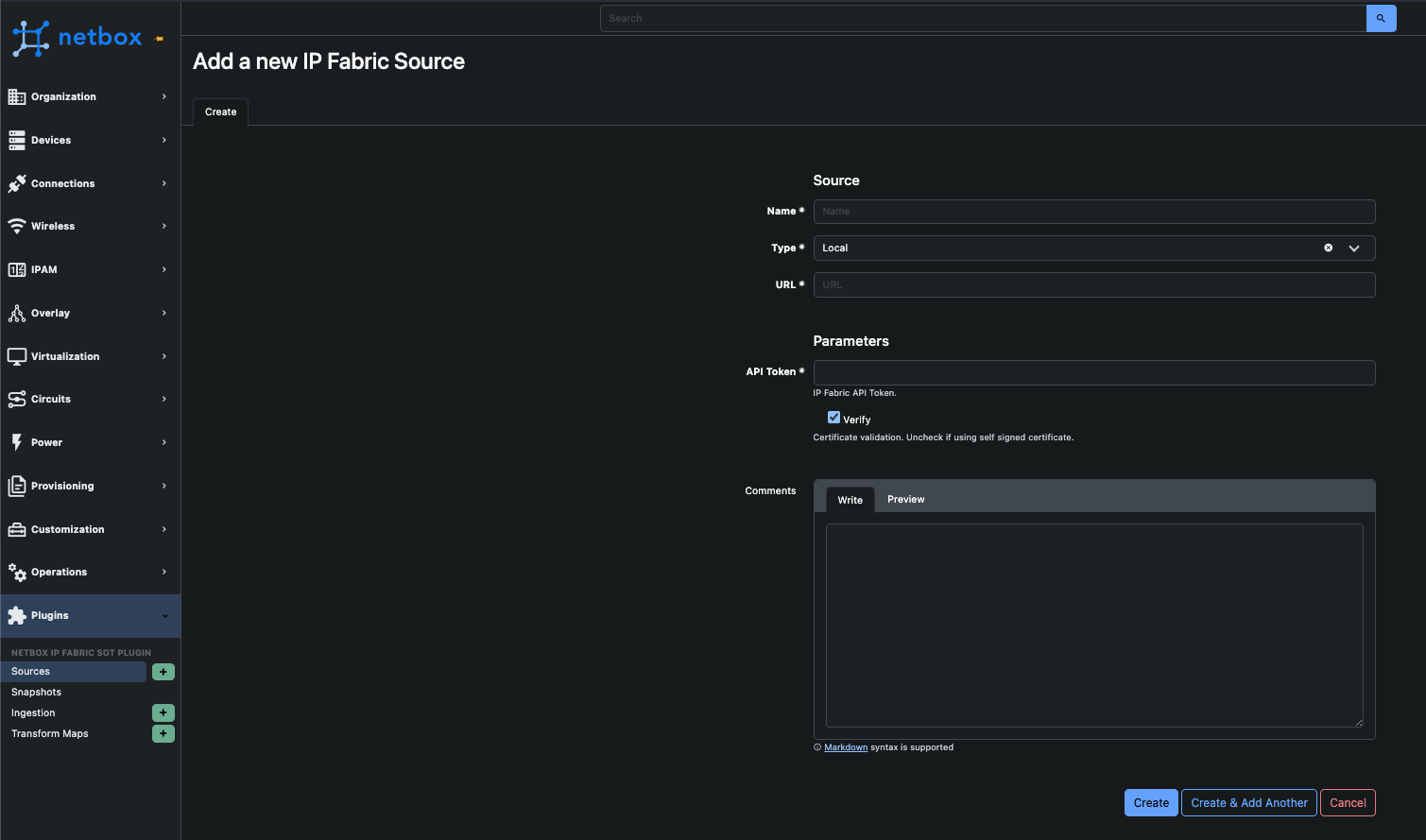Click the Customization toolbox icon
This screenshot has width=1426, height=840.
click(x=17, y=529)
